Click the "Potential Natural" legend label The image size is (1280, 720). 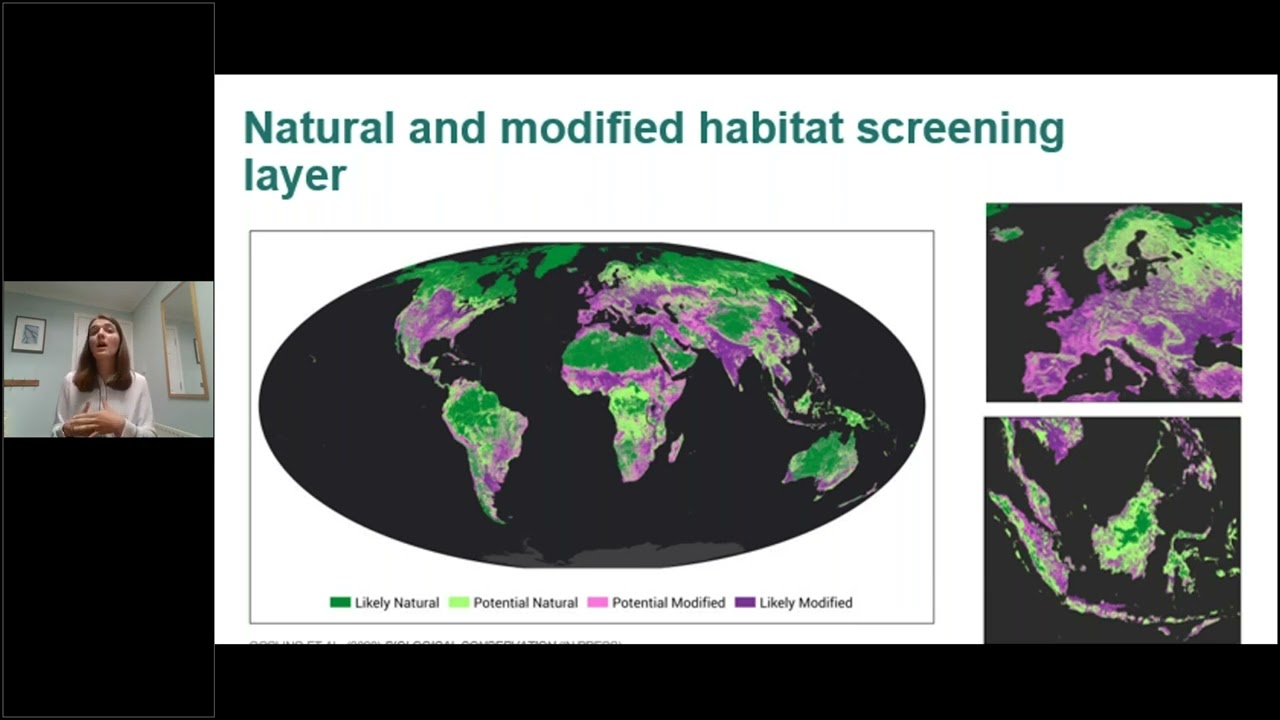526,603
